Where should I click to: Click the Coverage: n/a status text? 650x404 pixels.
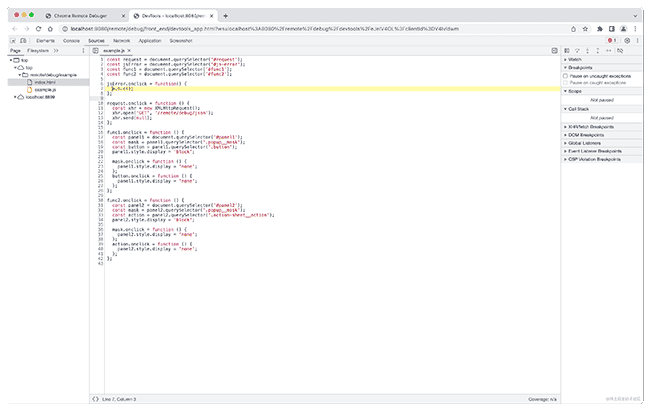point(542,399)
